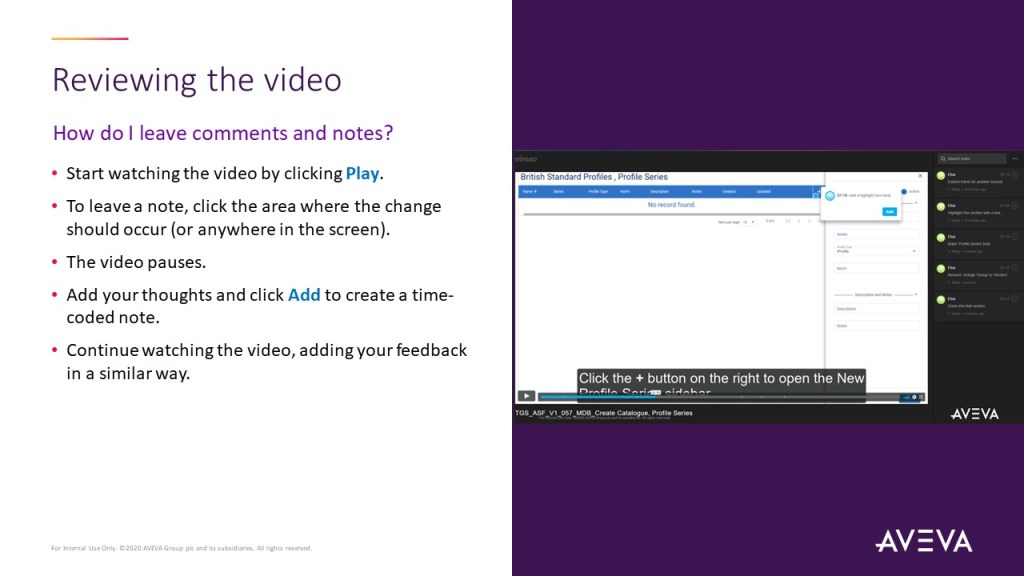The width and height of the screenshot is (1024, 576).
Task: Mark 'Extend frame for another second' note resolved
Action: [1015, 174]
